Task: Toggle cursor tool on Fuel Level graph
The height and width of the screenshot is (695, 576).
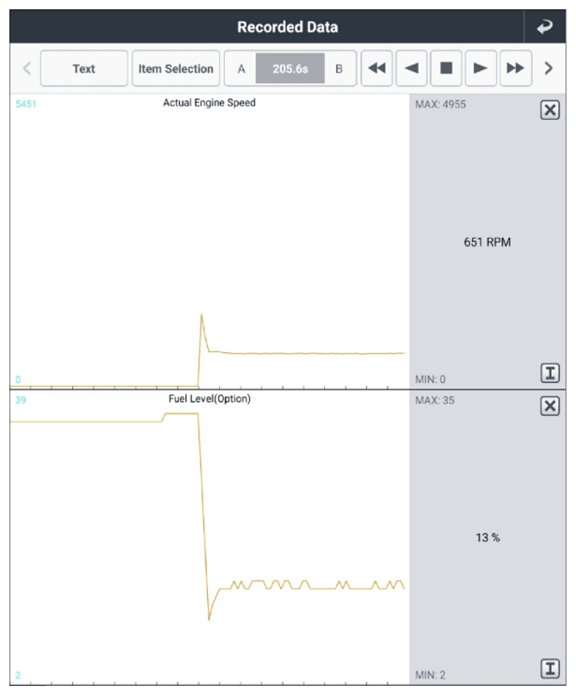Action: pyautogui.click(x=550, y=668)
